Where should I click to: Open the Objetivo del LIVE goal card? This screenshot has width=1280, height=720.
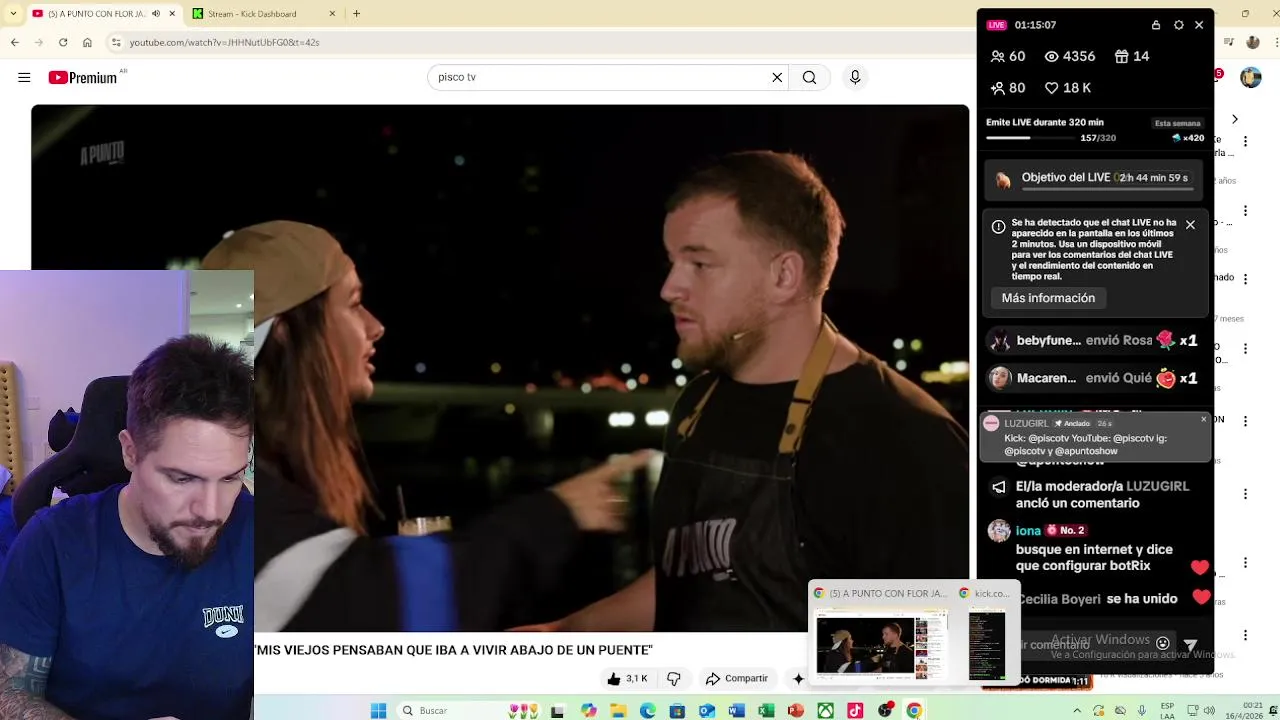click(1095, 179)
